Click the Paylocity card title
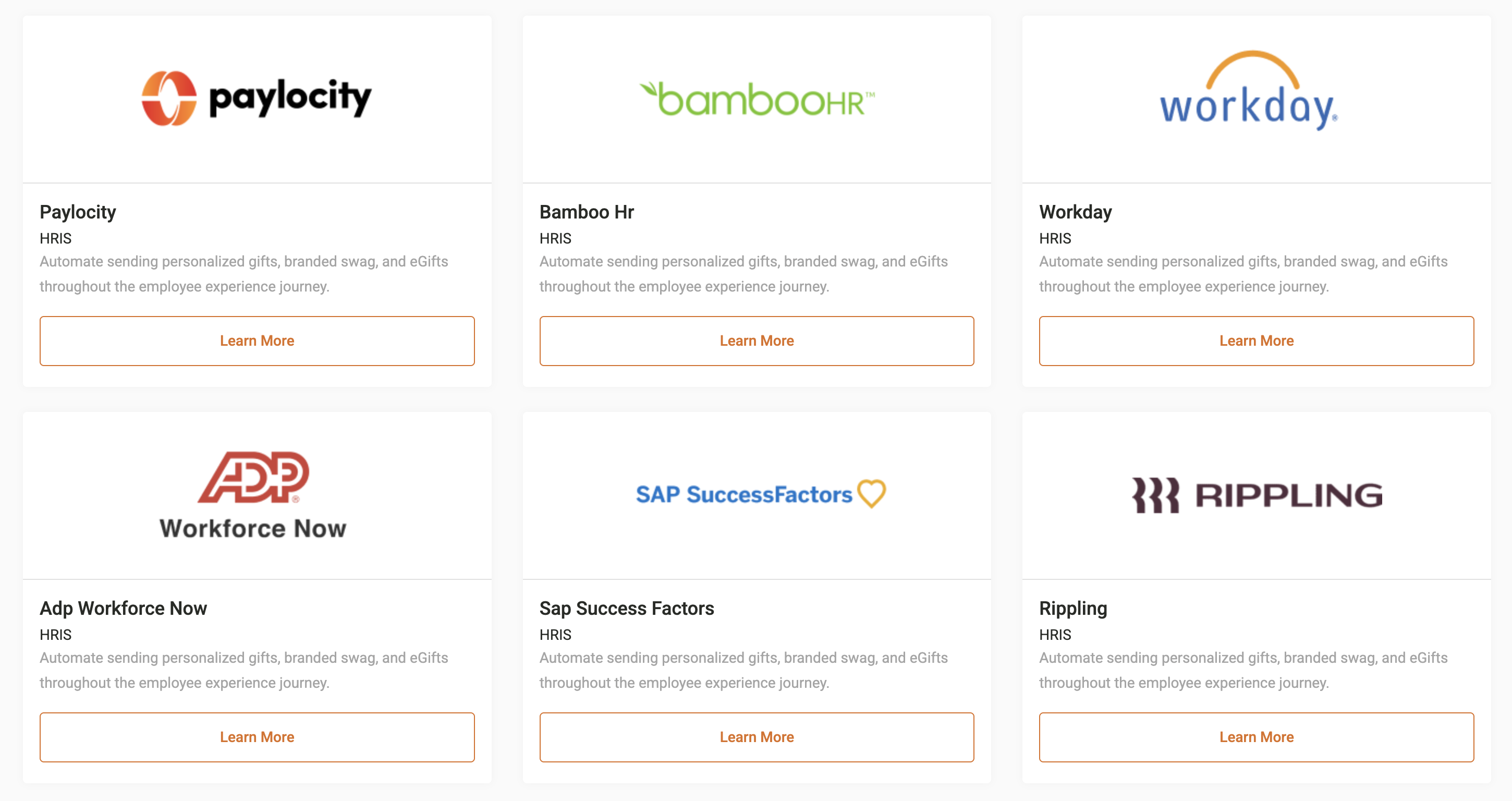Image resolution: width=1512 pixels, height=801 pixels. coord(78,212)
